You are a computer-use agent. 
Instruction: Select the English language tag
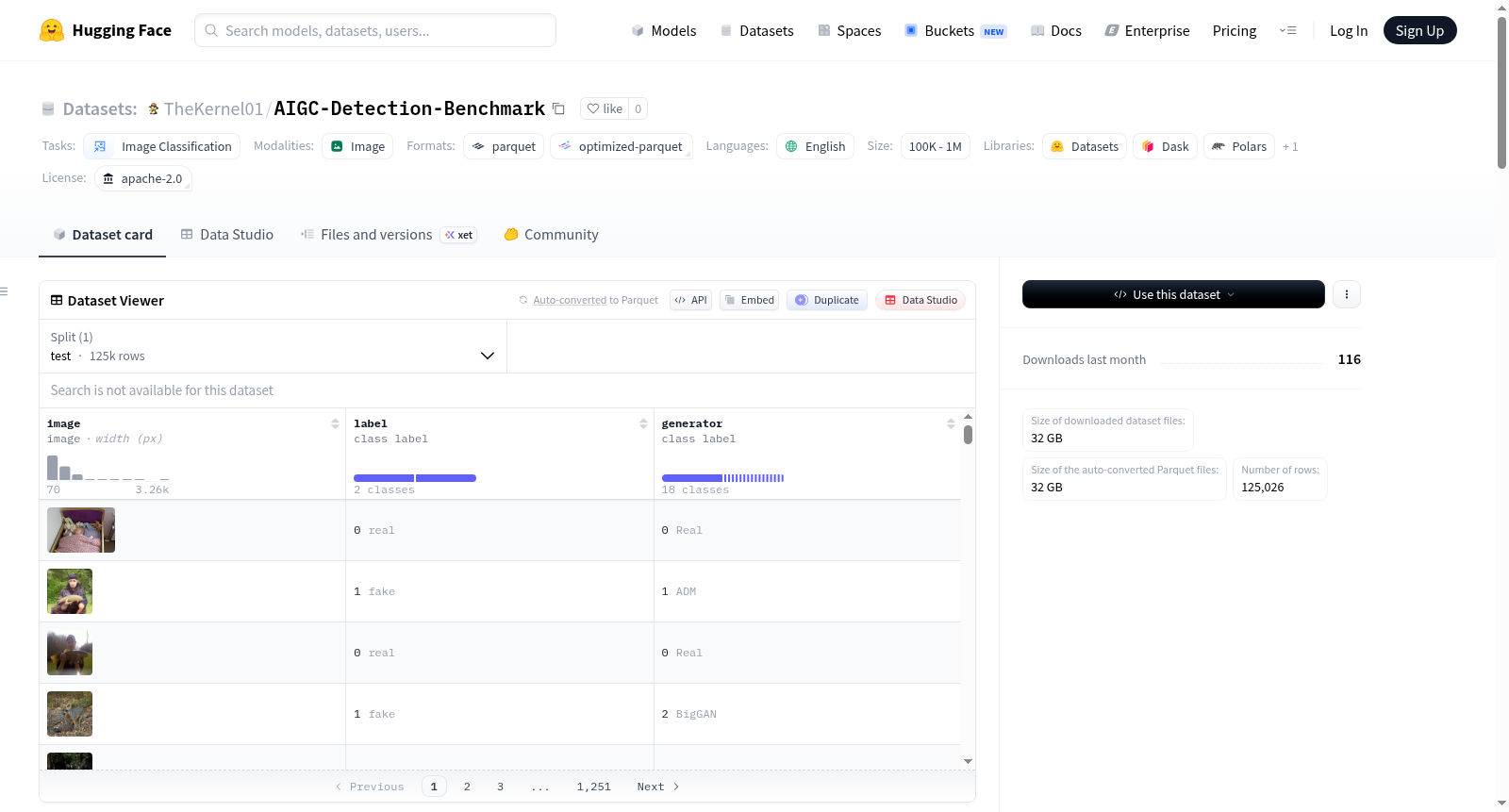click(815, 146)
